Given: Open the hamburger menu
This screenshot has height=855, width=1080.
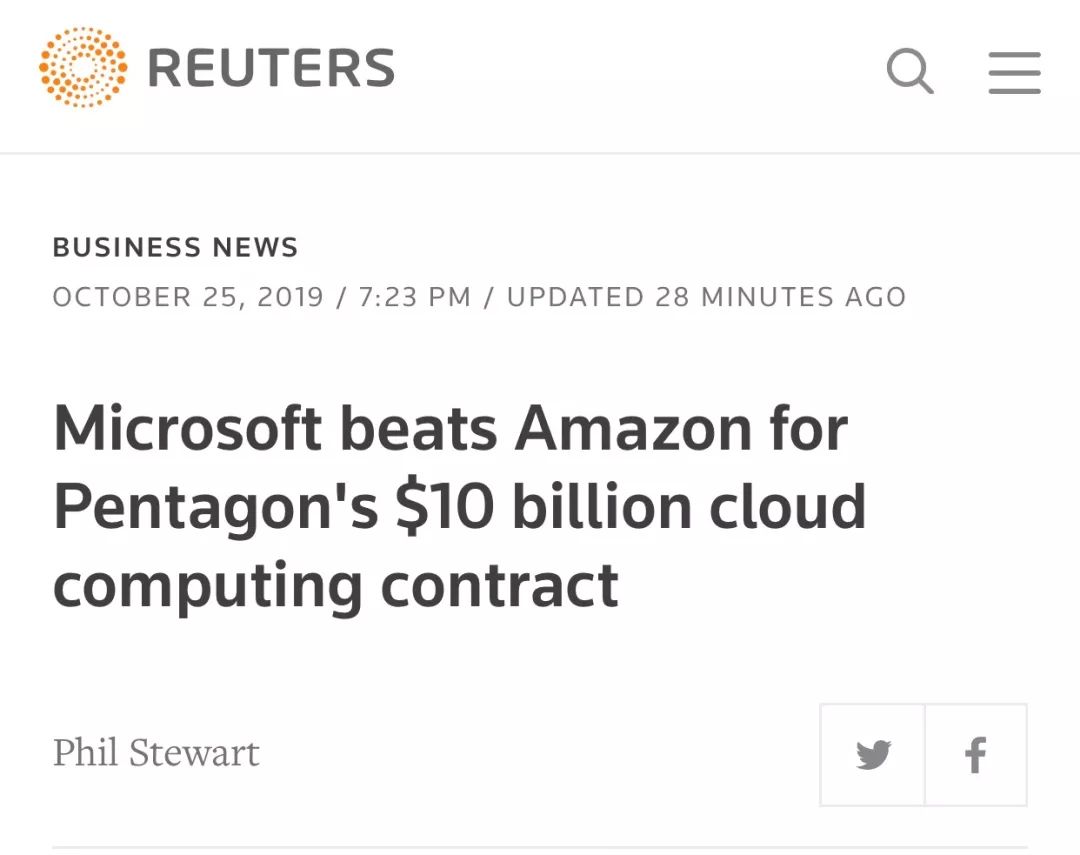Looking at the screenshot, I should coord(1014,72).
